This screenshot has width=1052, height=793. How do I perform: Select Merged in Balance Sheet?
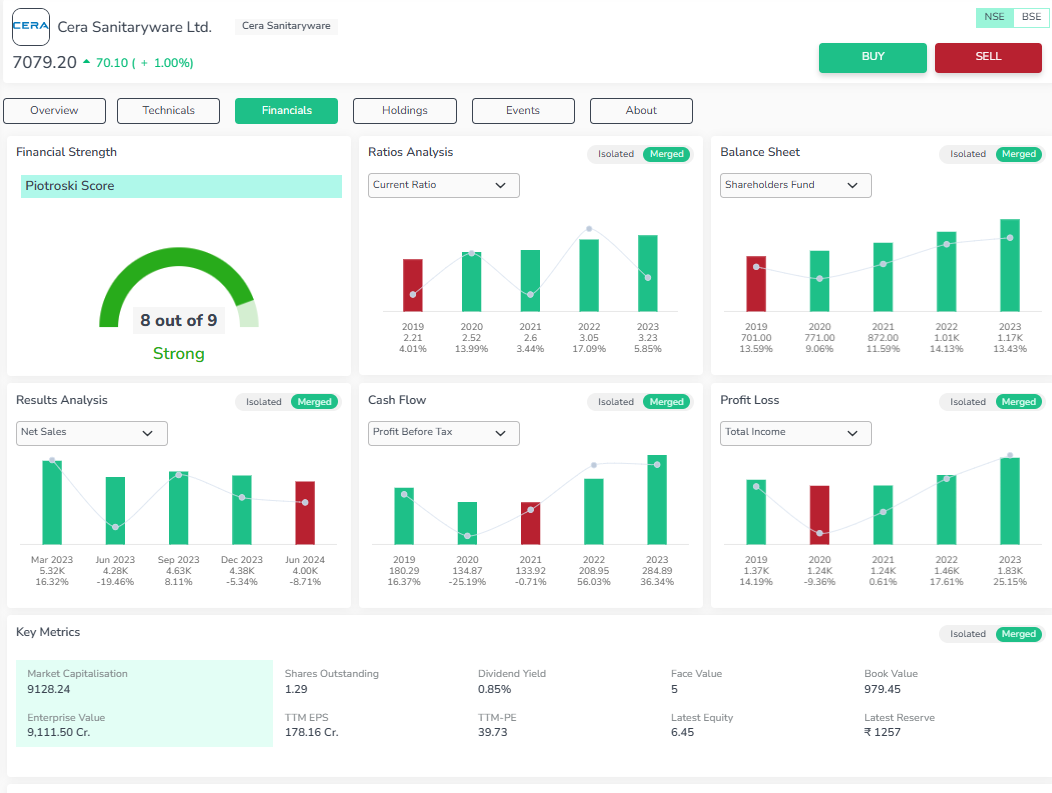tap(1018, 154)
